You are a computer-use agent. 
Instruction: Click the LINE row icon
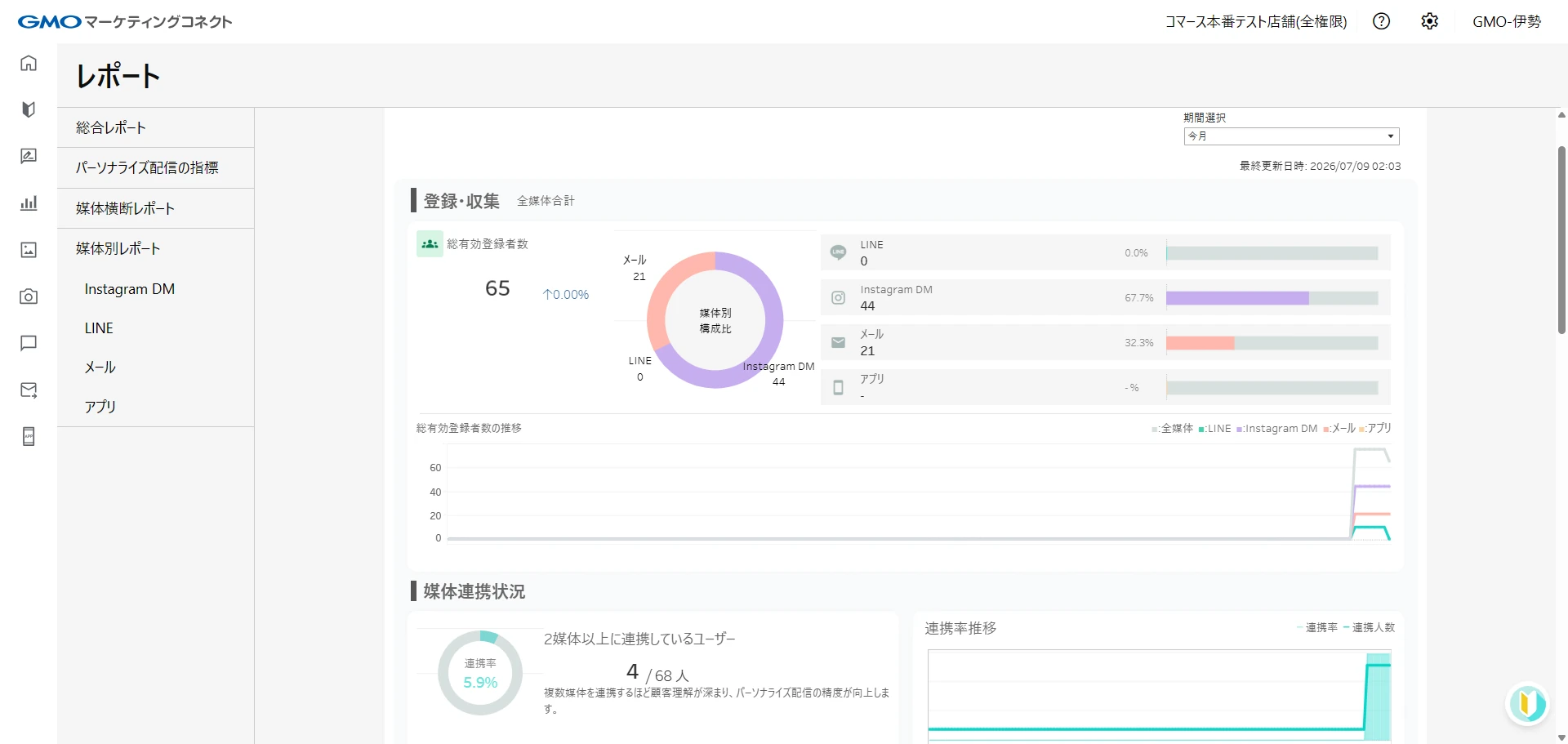(838, 252)
